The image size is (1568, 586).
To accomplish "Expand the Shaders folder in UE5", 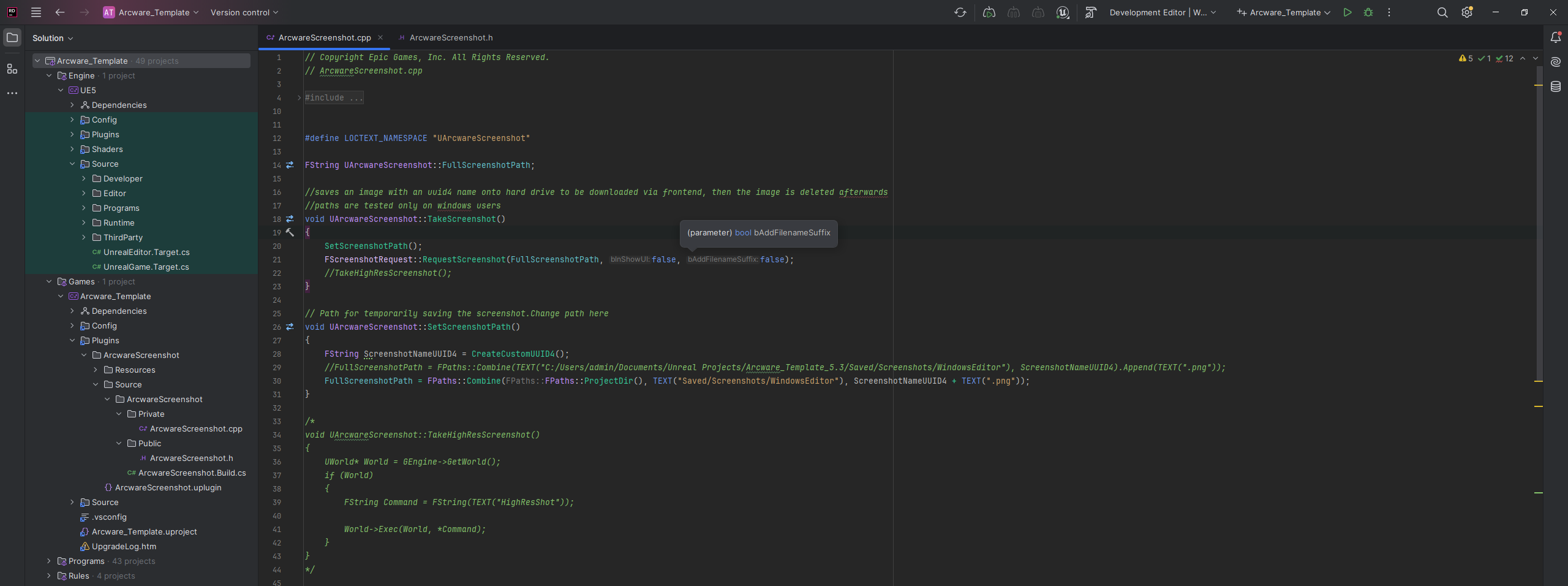I will tap(72, 150).
